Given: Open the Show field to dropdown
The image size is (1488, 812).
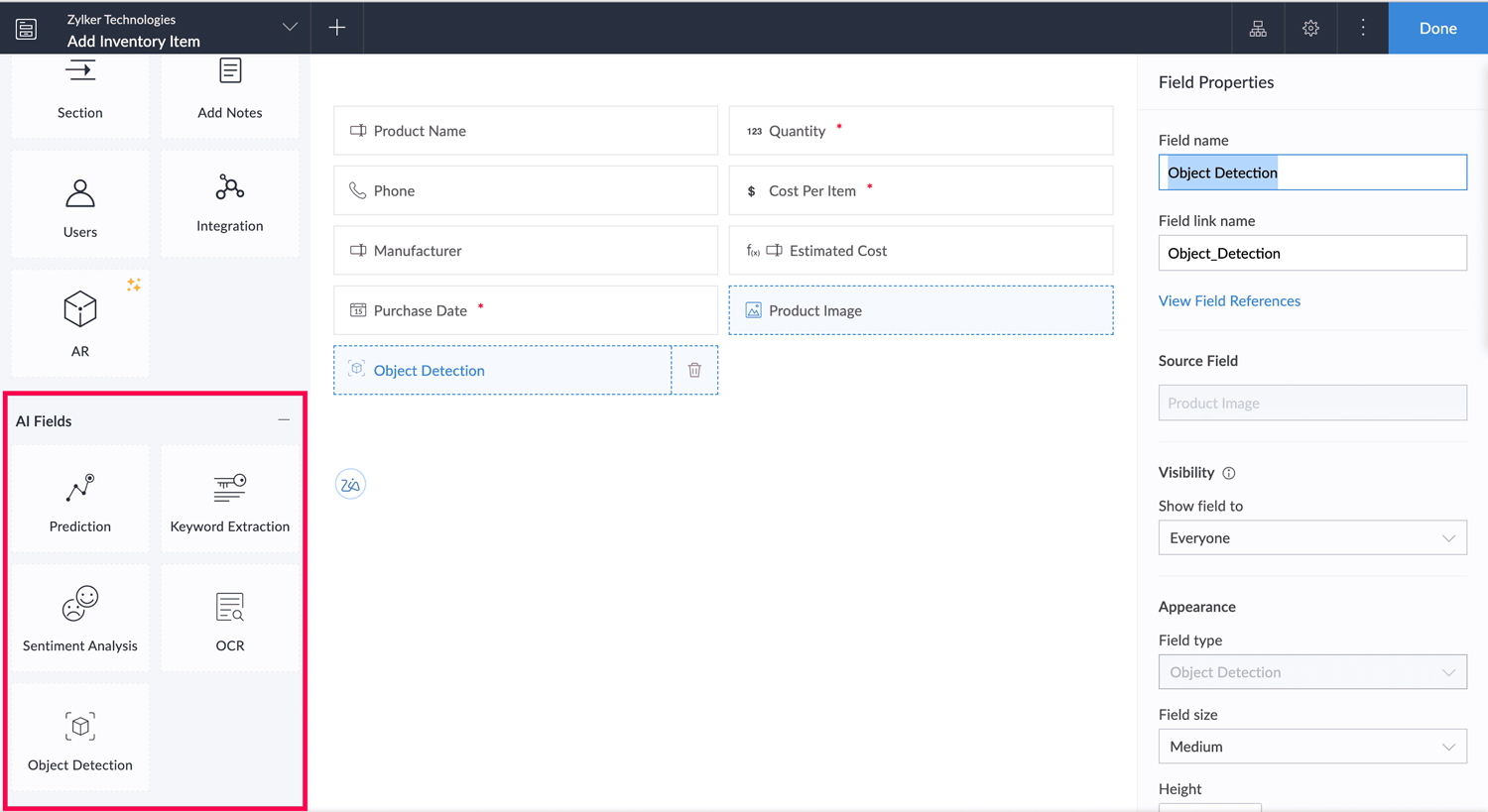Looking at the screenshot, I should (1311, 537).
